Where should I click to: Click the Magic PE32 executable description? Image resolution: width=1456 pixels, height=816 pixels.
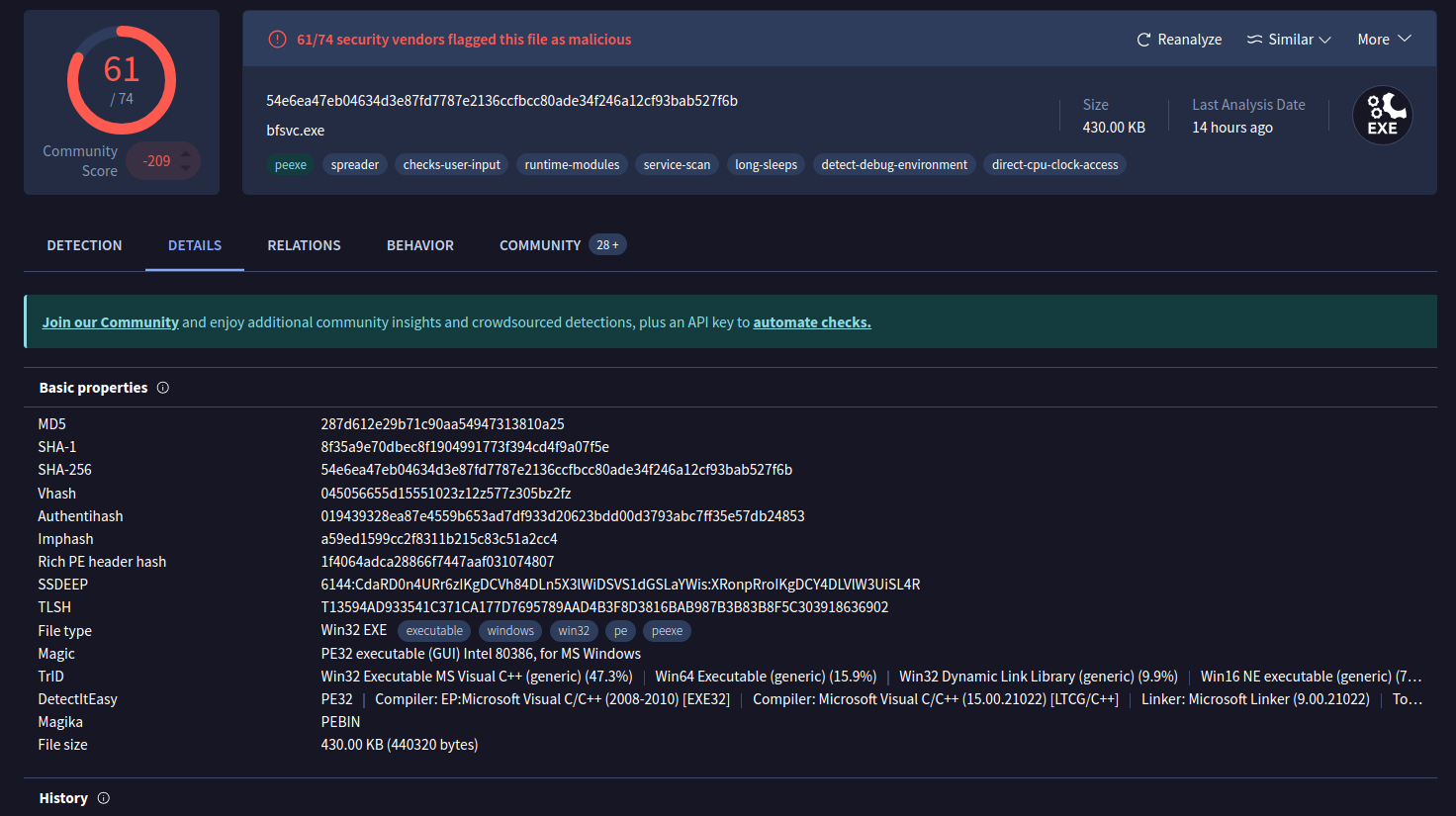[481, 654]
